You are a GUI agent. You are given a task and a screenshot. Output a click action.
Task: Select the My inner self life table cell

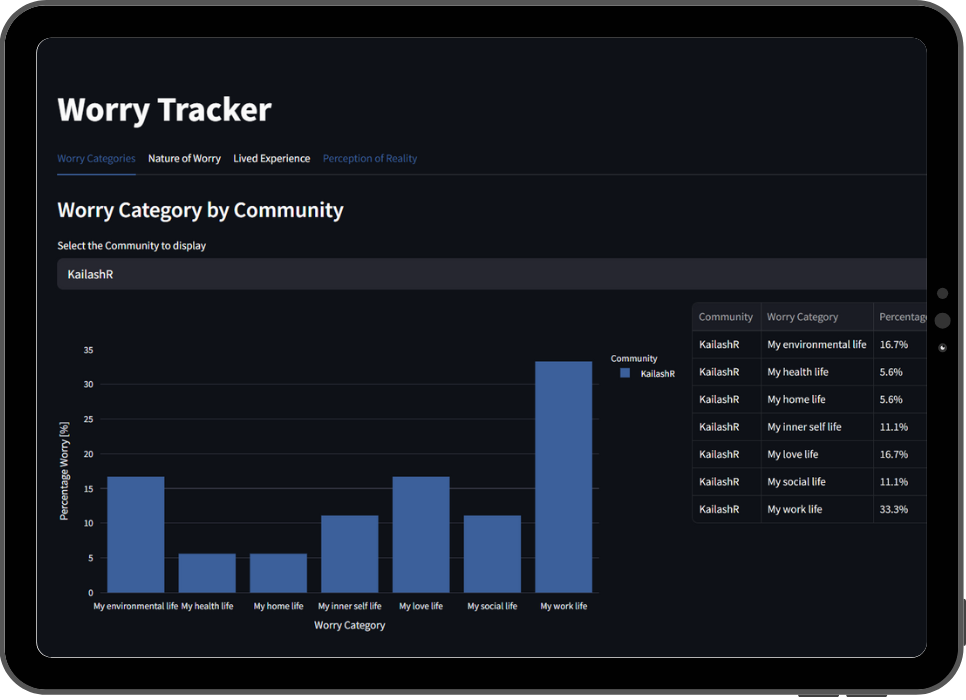pos(804,427)
